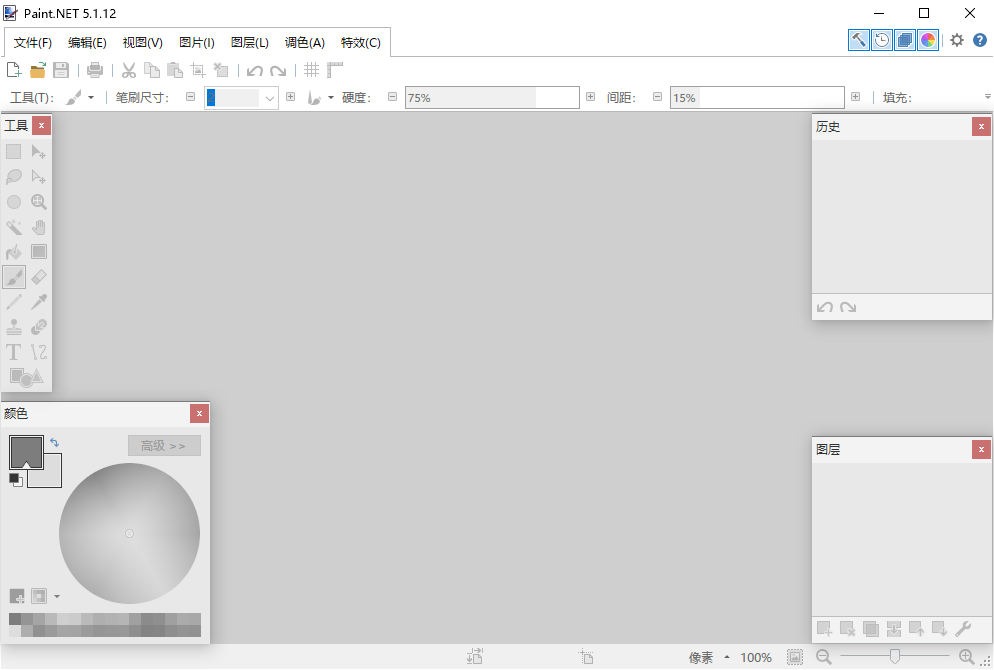Open the 特效(C) menu
This screenshot has height=670, width=994.
coord(360,42)
